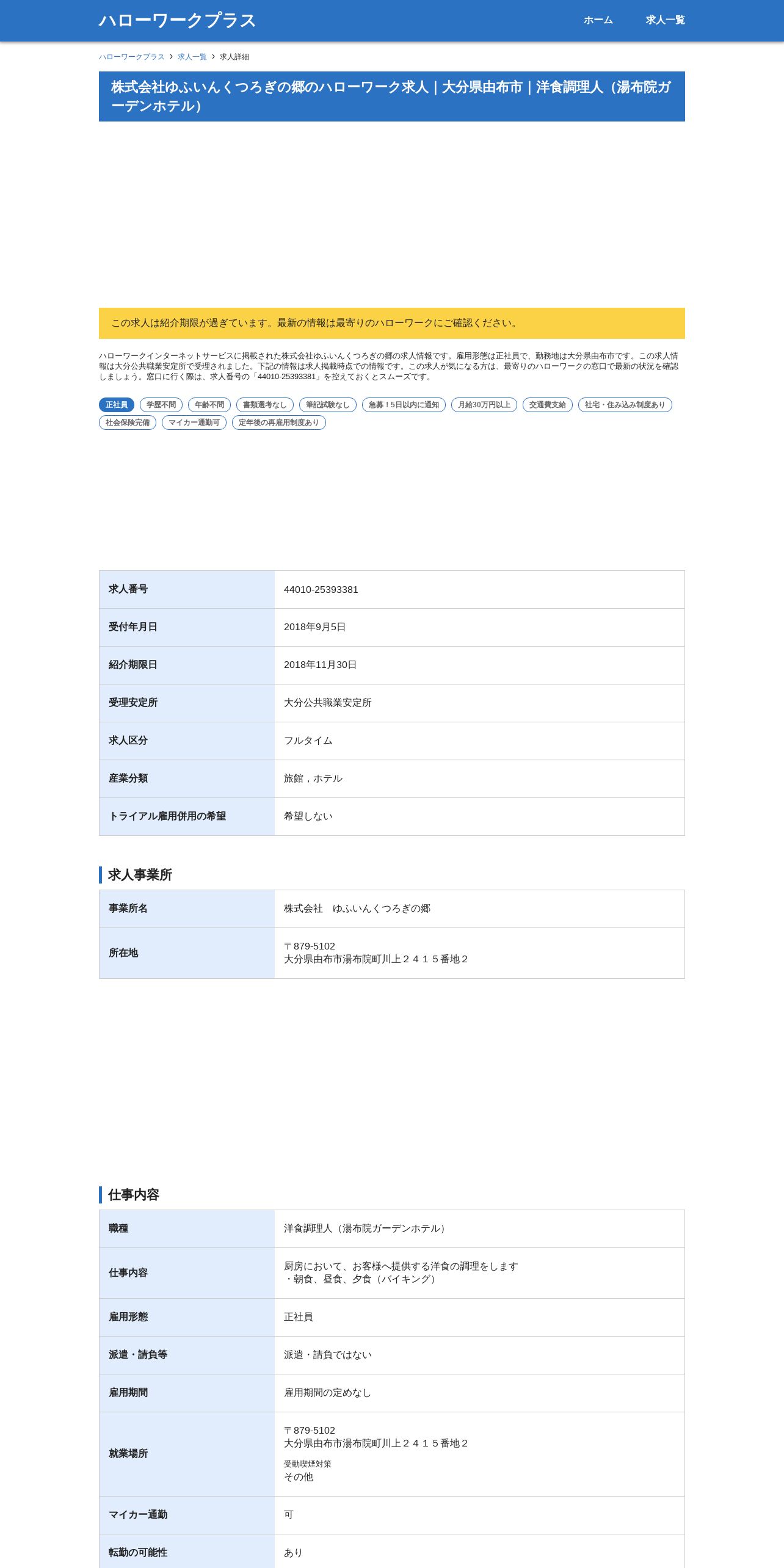Viewport: 784px width, 1568px height.
Task: Select the 正社員 tag
Action: pyautogui.click(x=117, y=405)
